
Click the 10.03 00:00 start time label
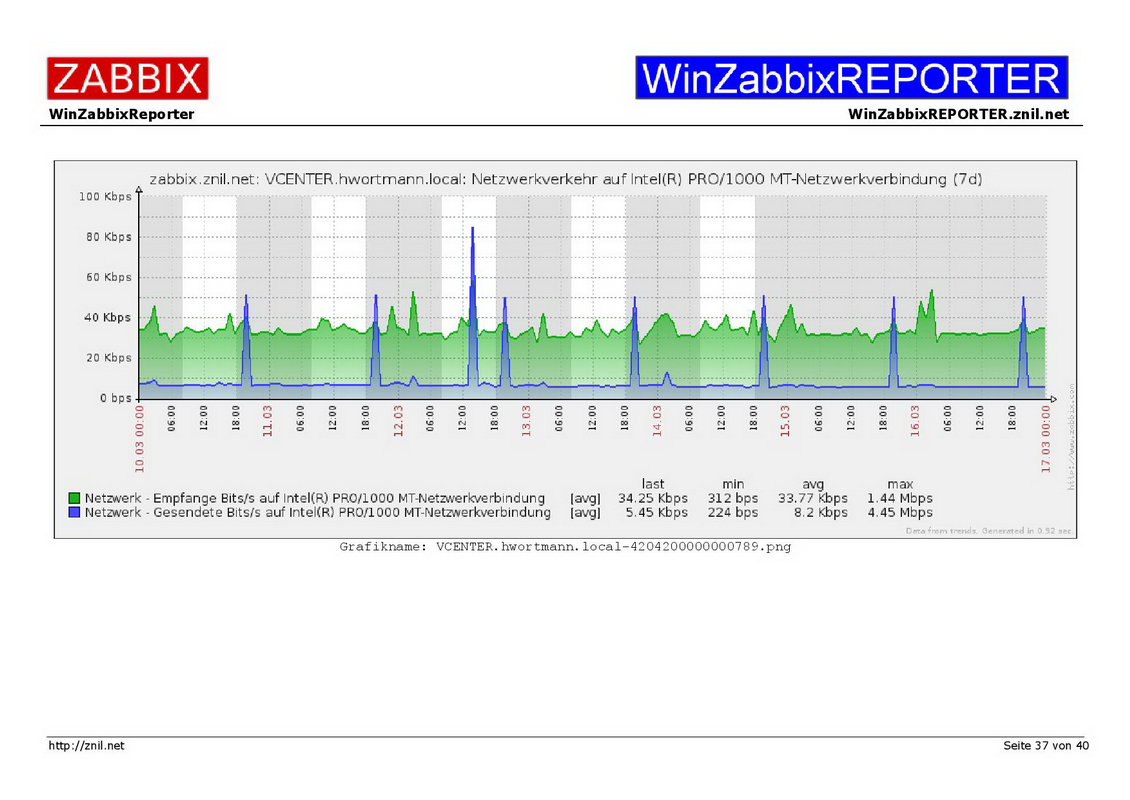coord(140,437)
